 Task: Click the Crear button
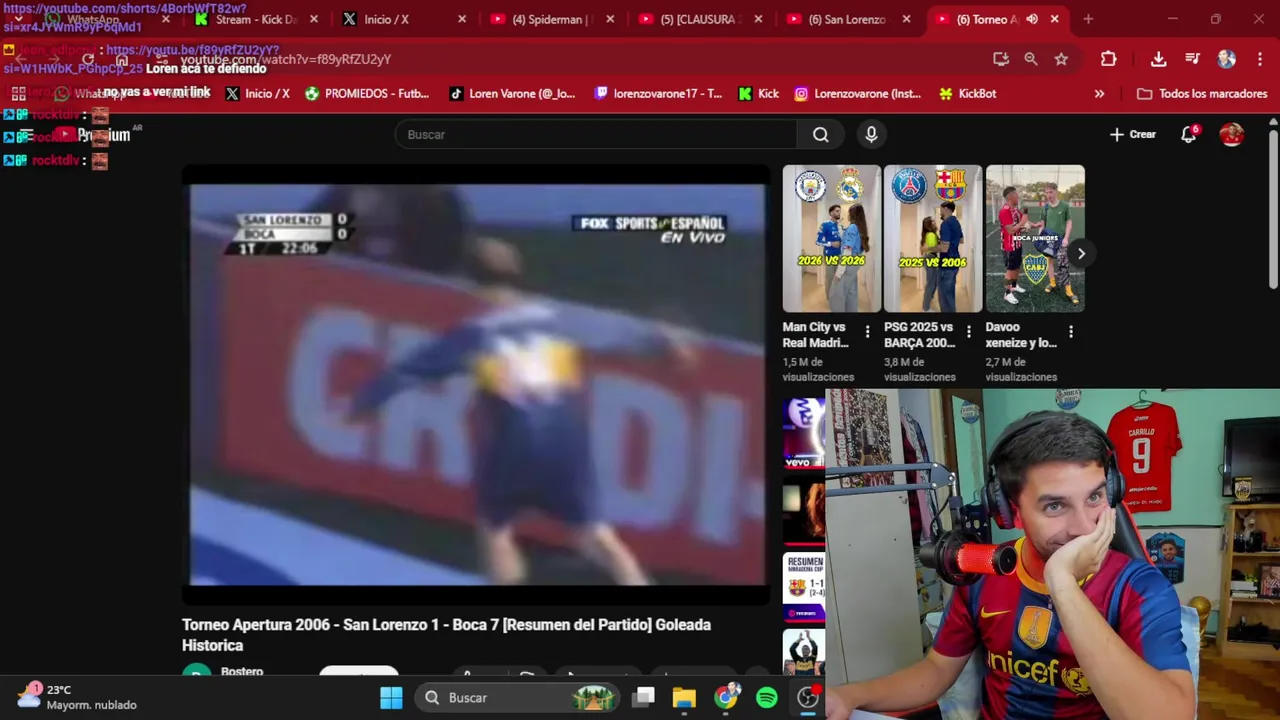tap(1132, 134)
